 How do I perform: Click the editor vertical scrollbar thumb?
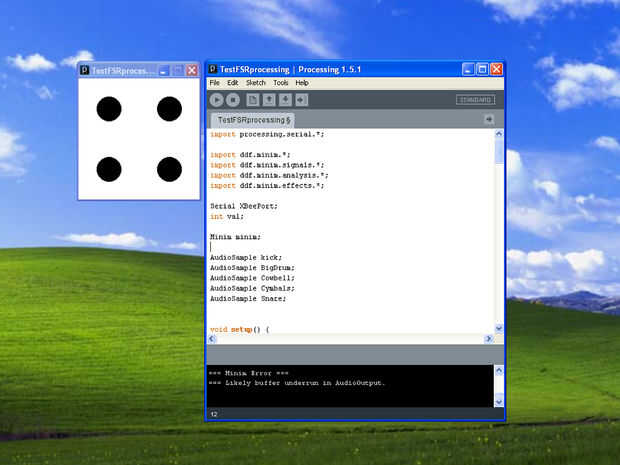(499, 151)
